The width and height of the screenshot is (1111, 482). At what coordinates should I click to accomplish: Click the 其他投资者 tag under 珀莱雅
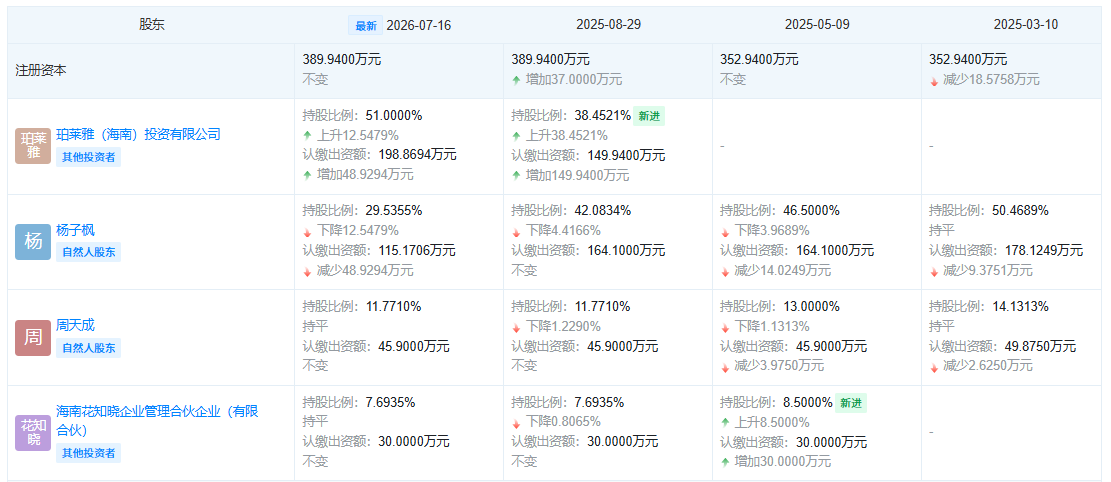pos(89,157)
